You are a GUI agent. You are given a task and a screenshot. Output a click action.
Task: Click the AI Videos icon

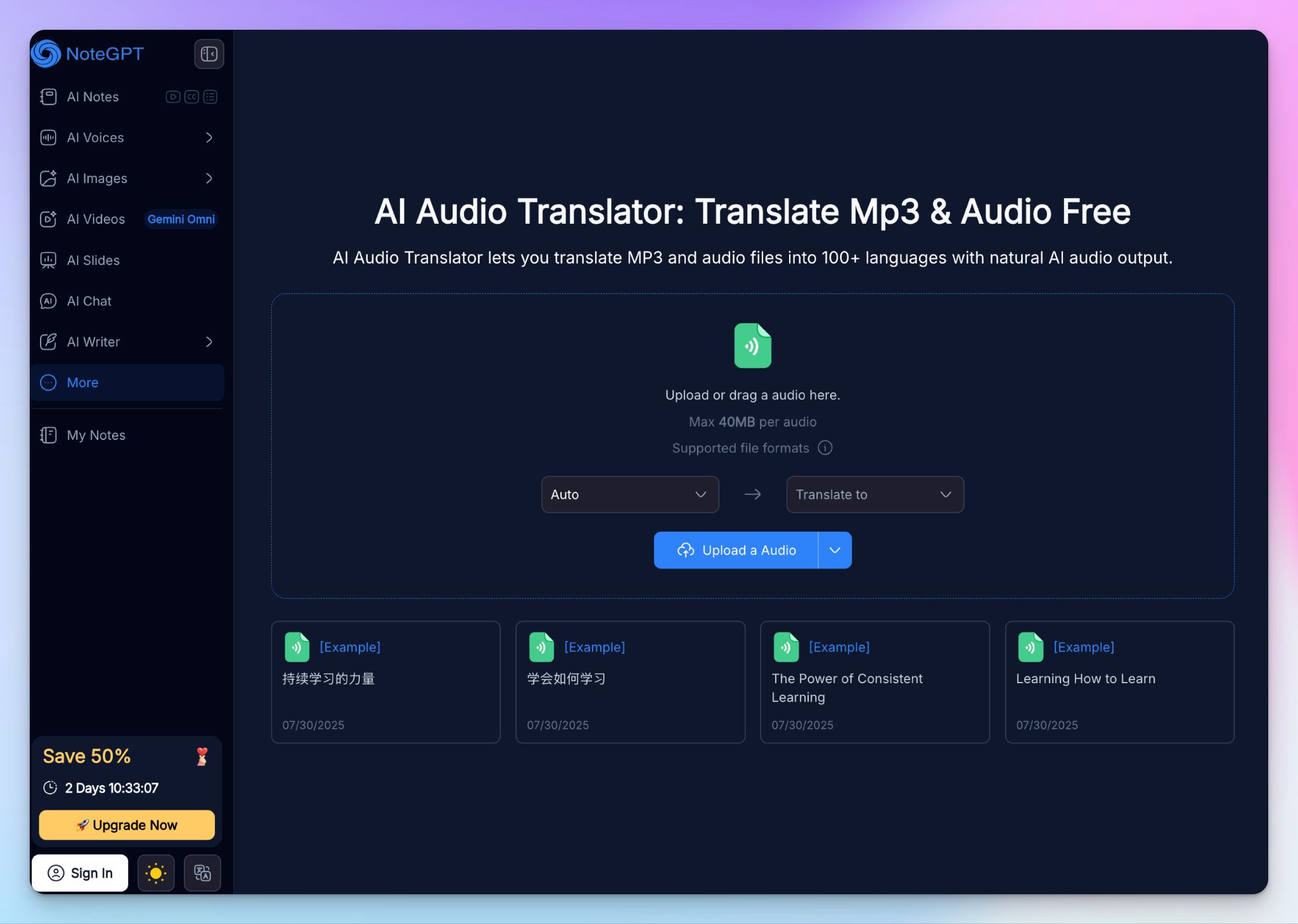(48, 219)
